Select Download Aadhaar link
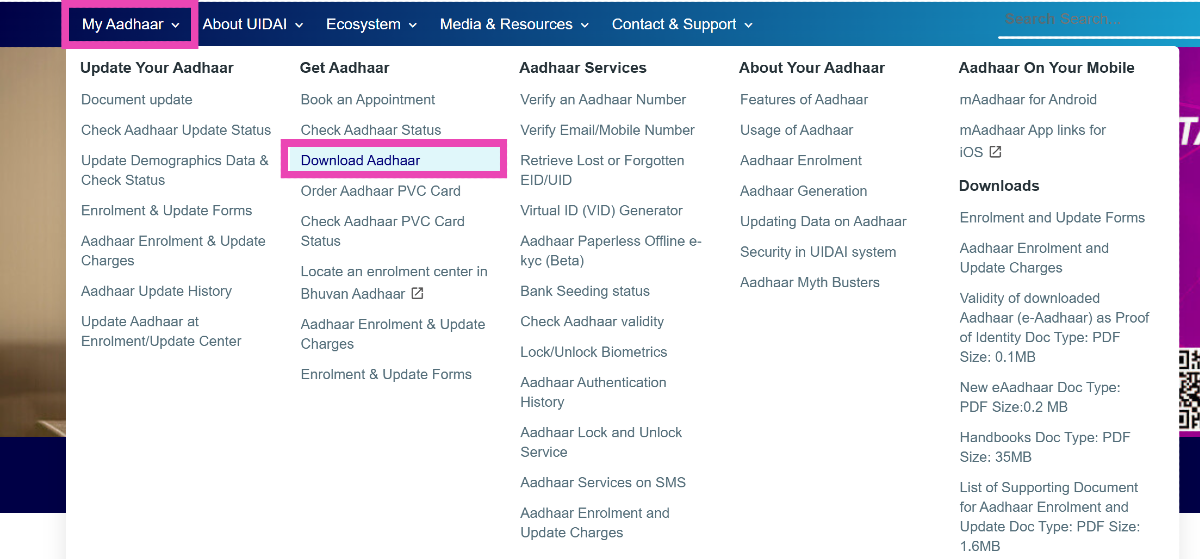This screenshot has width=1200, height=559. click(x=360, y=160)
